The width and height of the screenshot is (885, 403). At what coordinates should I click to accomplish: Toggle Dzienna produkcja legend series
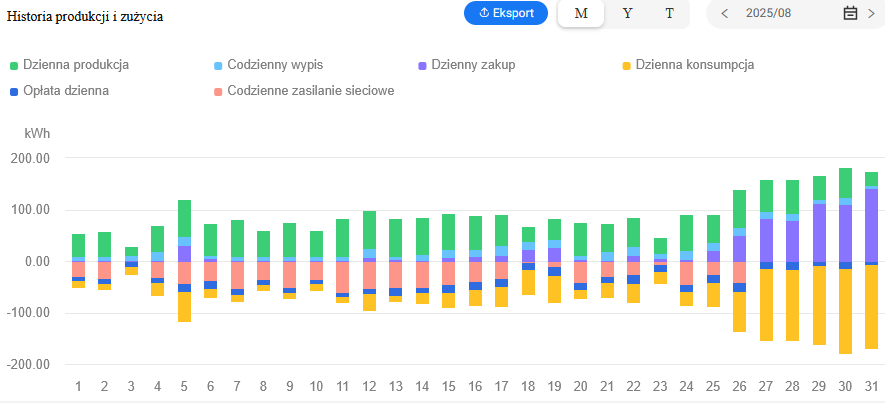[76, 65]
